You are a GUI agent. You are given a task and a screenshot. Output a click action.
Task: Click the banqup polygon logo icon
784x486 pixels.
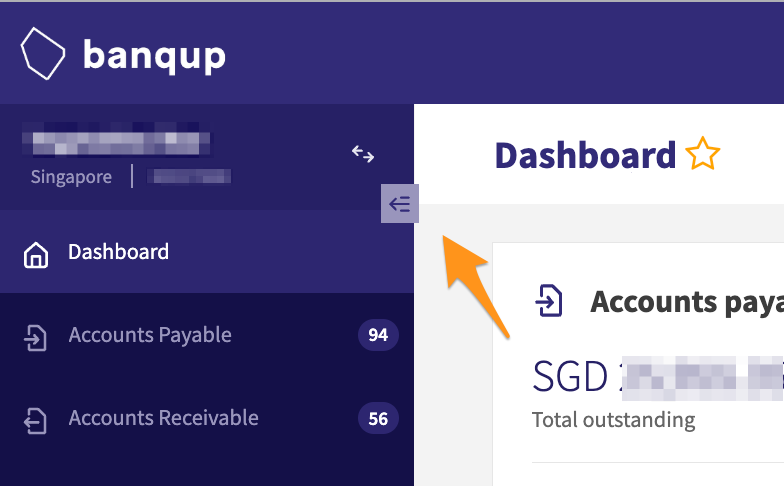[42, 53]
